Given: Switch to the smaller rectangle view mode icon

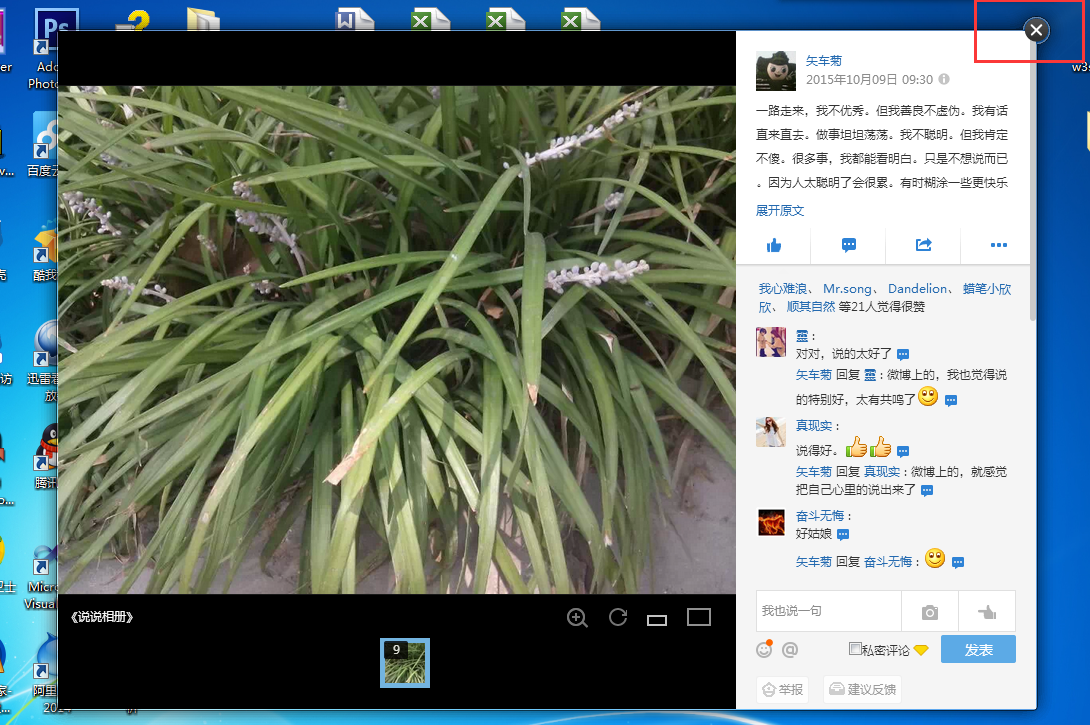Looking at the screenshot, I should point(657,619).
